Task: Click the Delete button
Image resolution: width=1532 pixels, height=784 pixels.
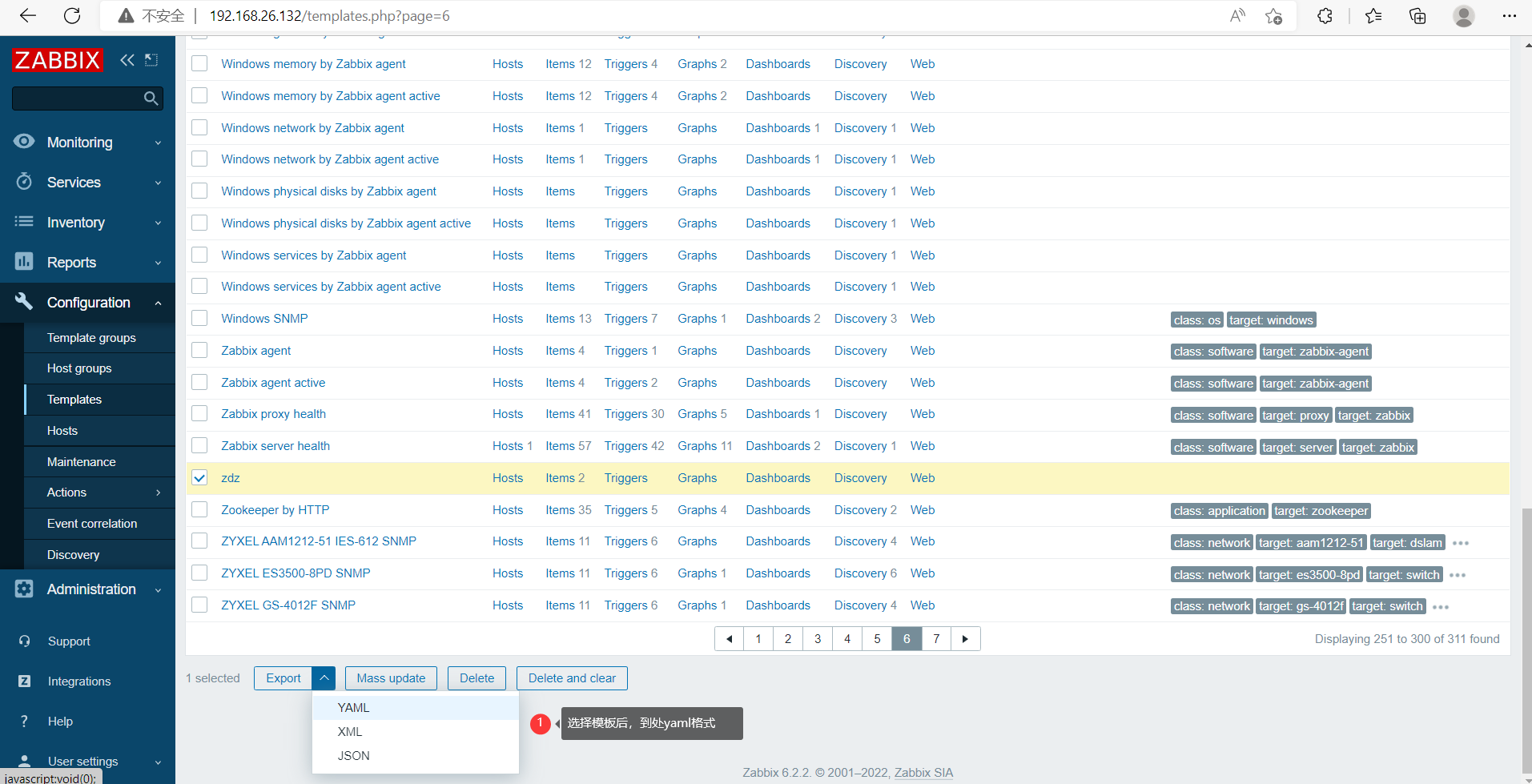Action: point(476,678)
